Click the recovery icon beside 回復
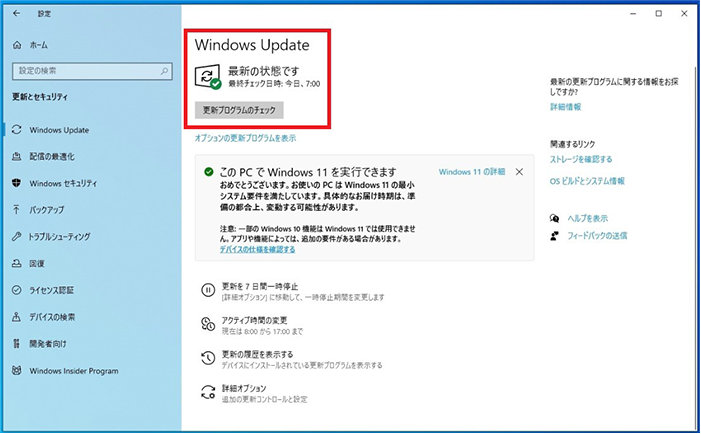The height and width of the screenshot is (434, 701). click(x=17, y=263)
